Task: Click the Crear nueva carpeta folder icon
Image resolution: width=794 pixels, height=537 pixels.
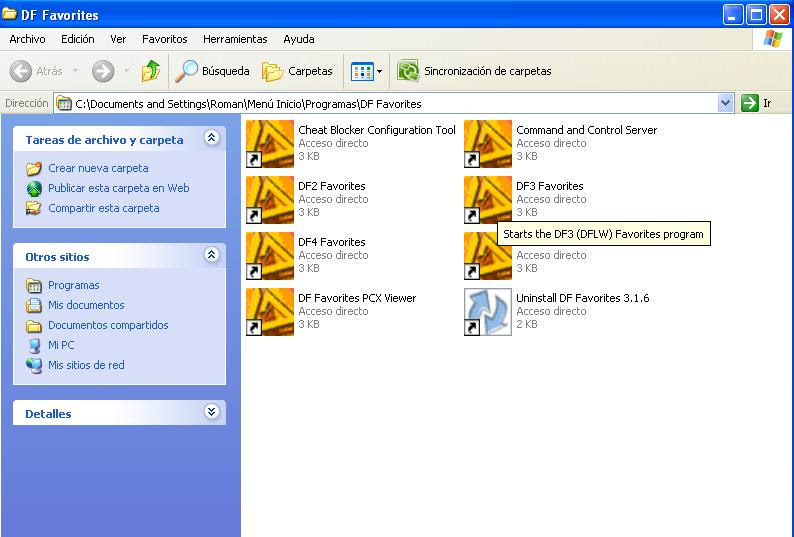Action: coord(34,168)
